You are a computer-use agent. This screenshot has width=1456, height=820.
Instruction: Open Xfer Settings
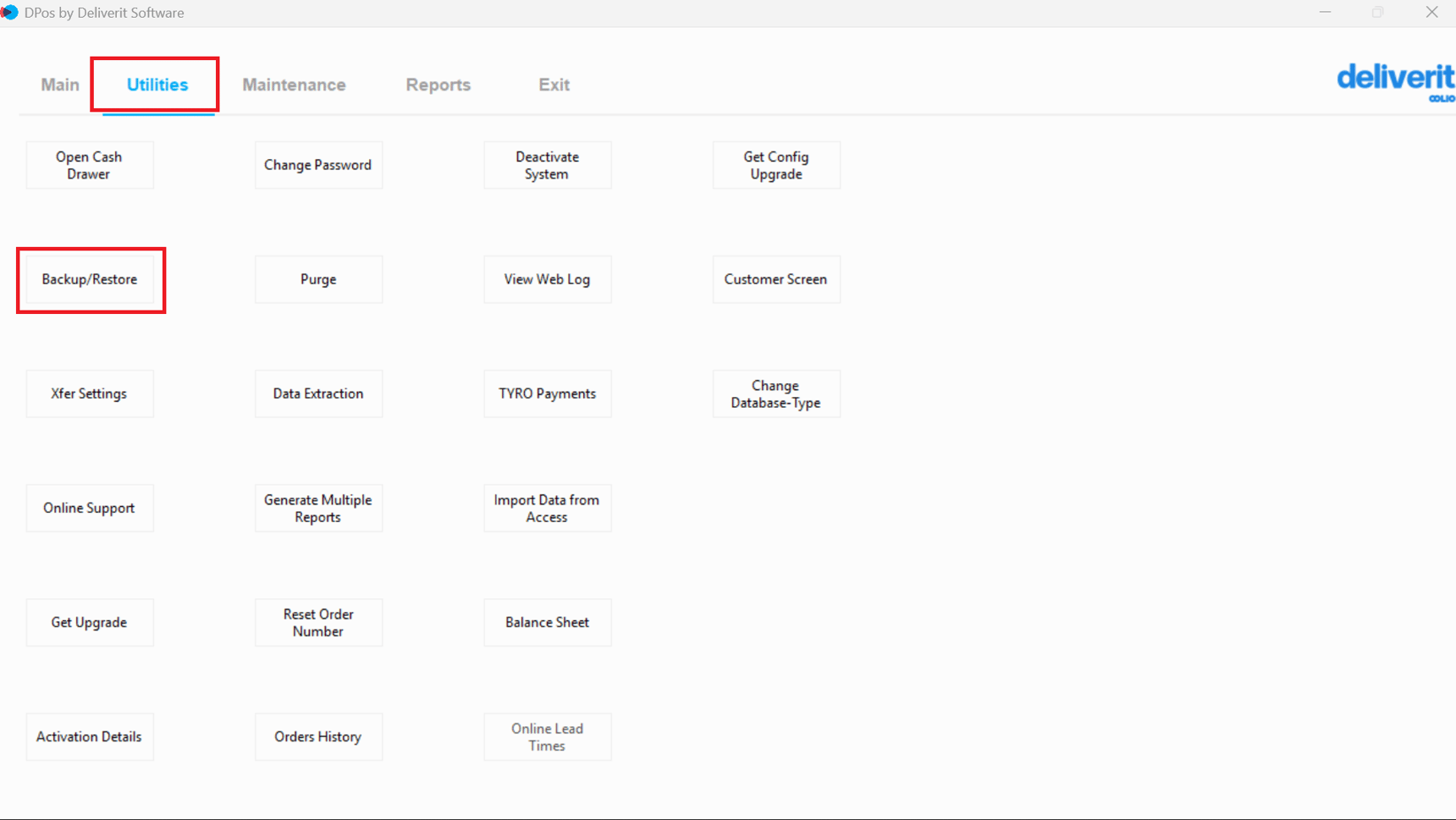click(x=90, y=393)
